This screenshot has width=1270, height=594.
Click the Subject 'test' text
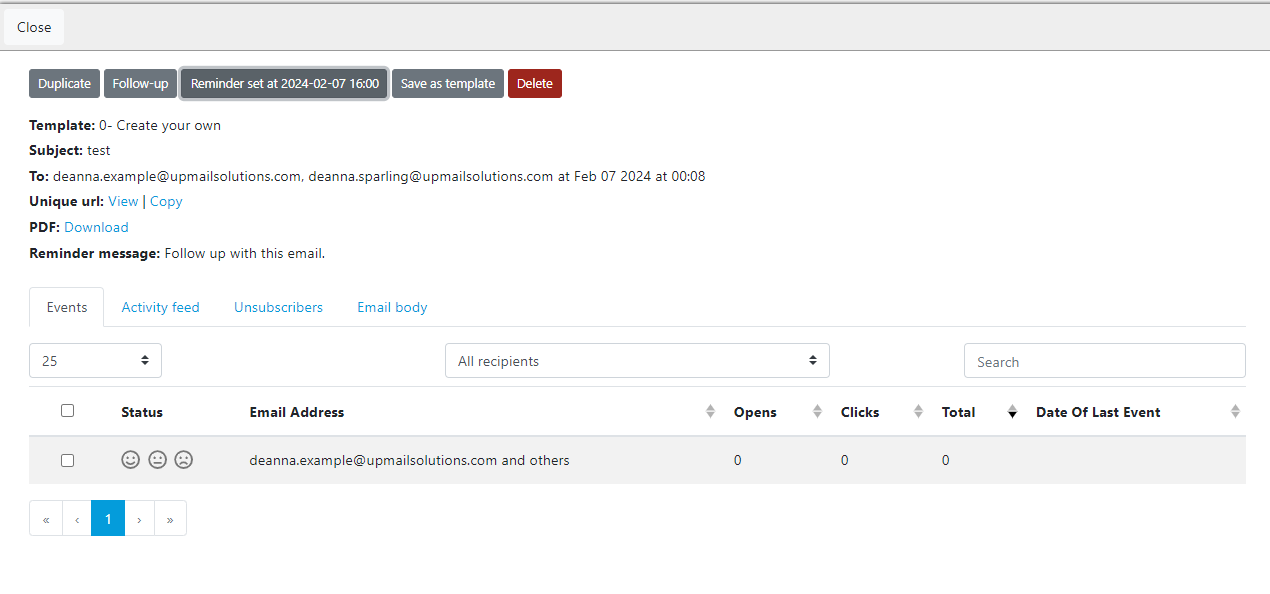[99, 150]
